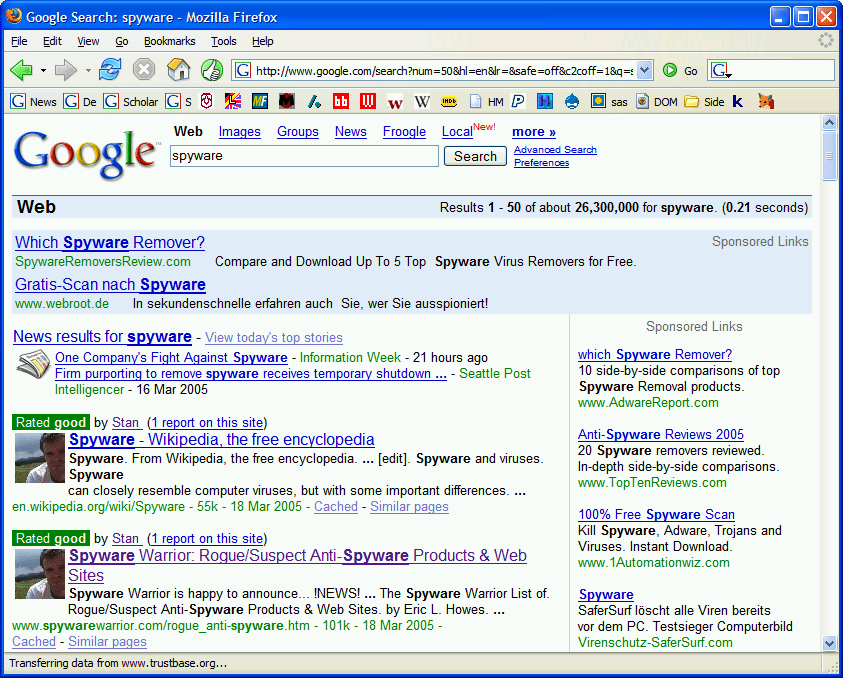Image resolution: width=843 pixels, height=678 pixels.
Task: Open the Home page icon
Action: [x=178, y=70]
